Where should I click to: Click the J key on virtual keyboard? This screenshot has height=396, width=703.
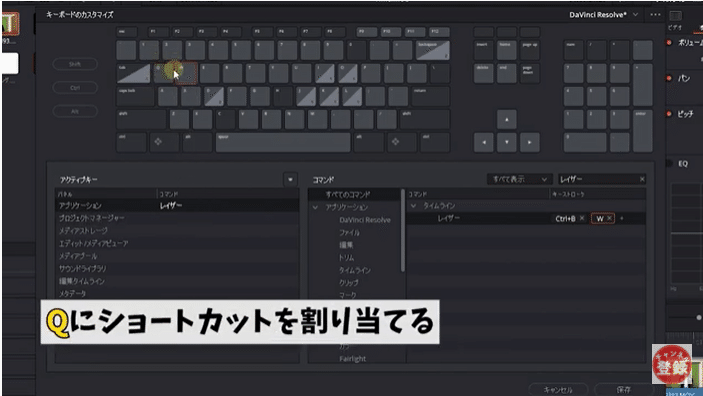coord(306,96)
